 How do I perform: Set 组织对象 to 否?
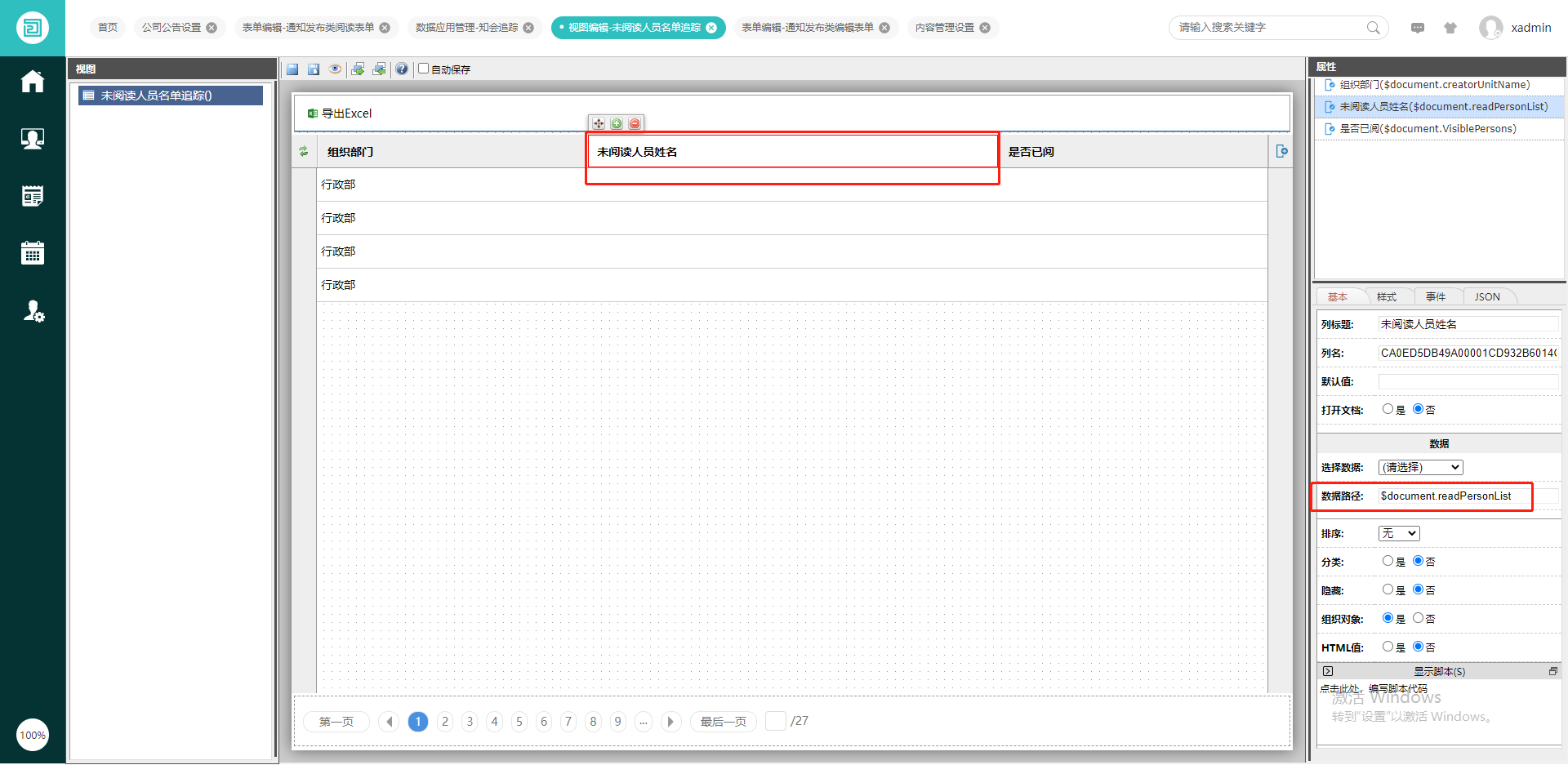pyautogui.click(x=1418, y=618)
